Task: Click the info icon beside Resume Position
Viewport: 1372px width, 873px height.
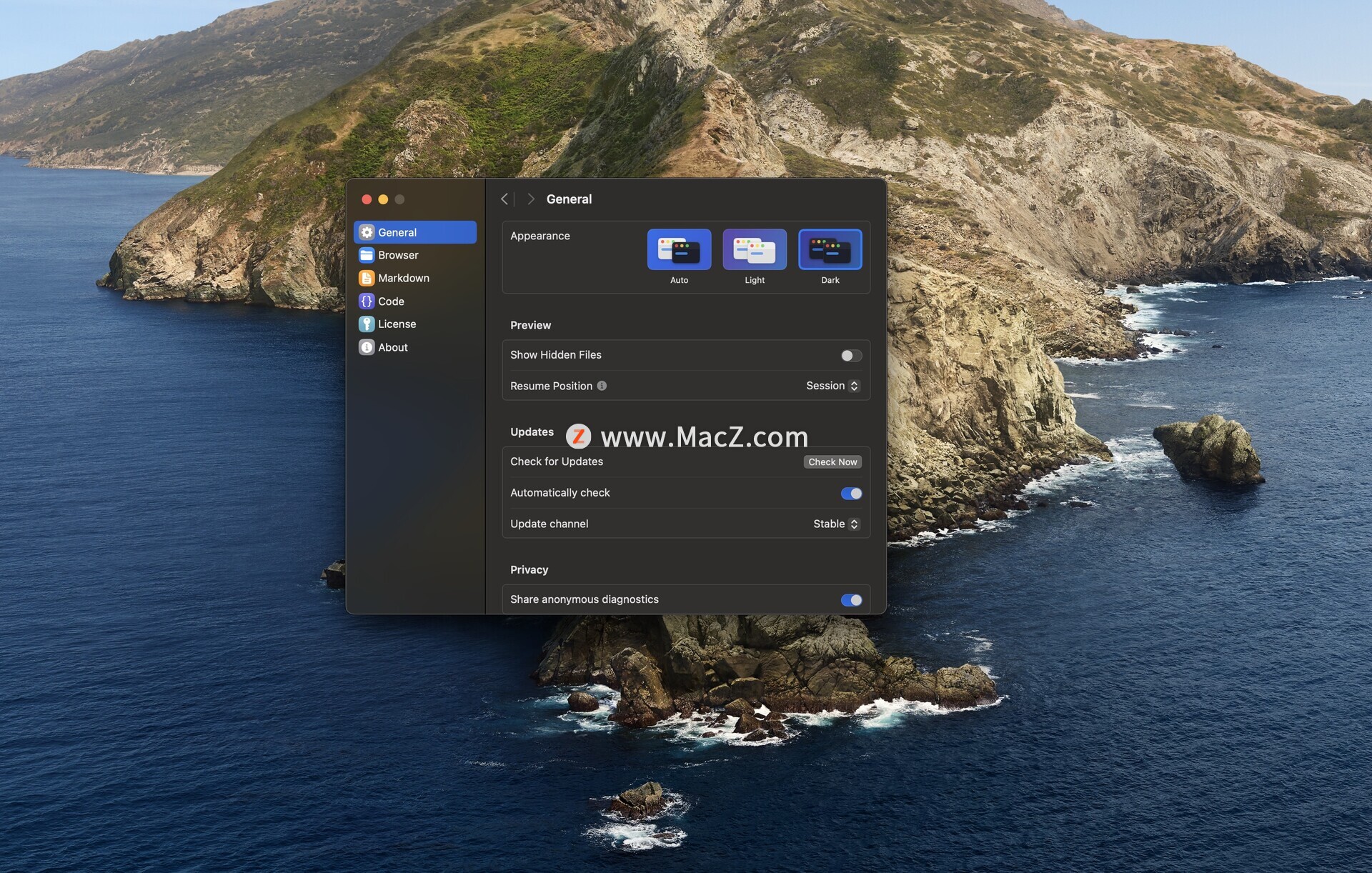Action: [602, 386]
